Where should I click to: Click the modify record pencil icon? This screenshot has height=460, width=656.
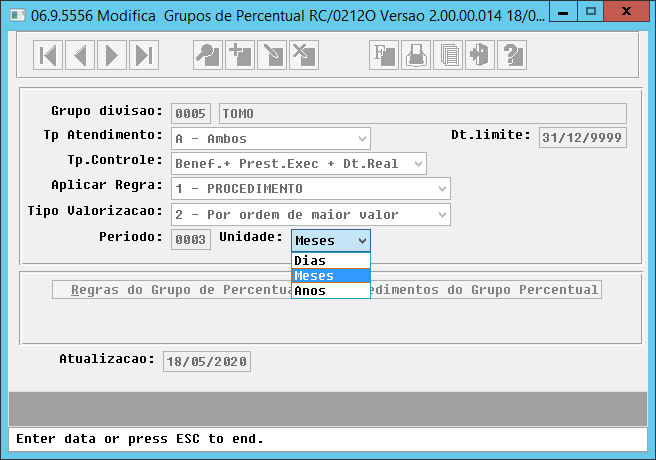coord(272,55)
